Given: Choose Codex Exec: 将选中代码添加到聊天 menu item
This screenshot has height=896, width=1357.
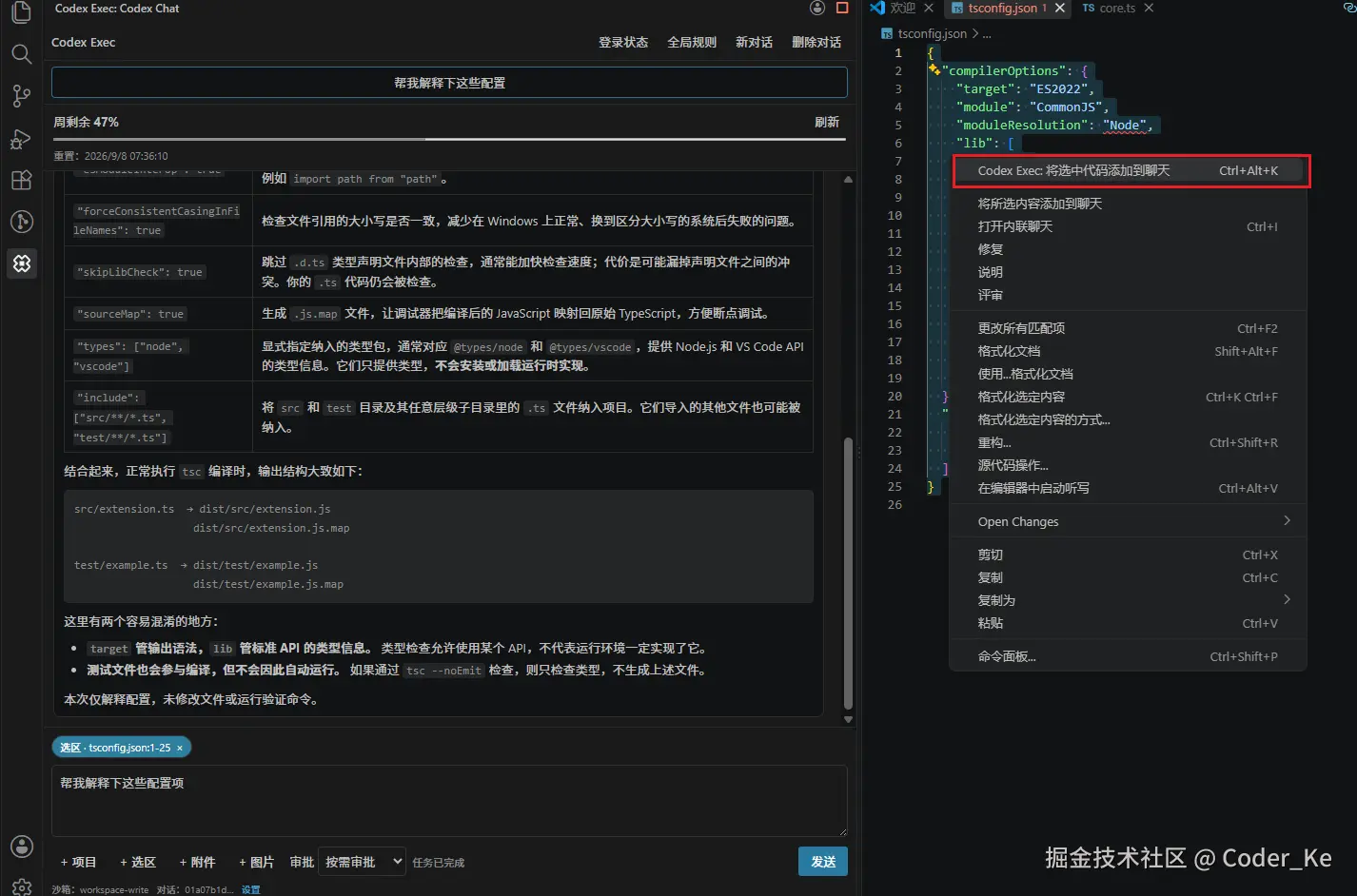Looking at the screenshot, I should [x=1129, y=170].
